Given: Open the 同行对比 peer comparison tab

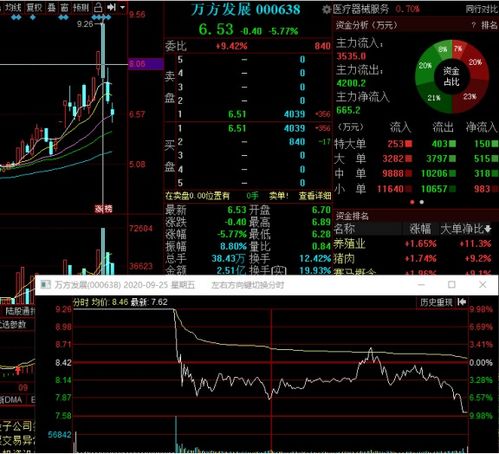Looking at the screenshot, I should (x=482, y=9).
